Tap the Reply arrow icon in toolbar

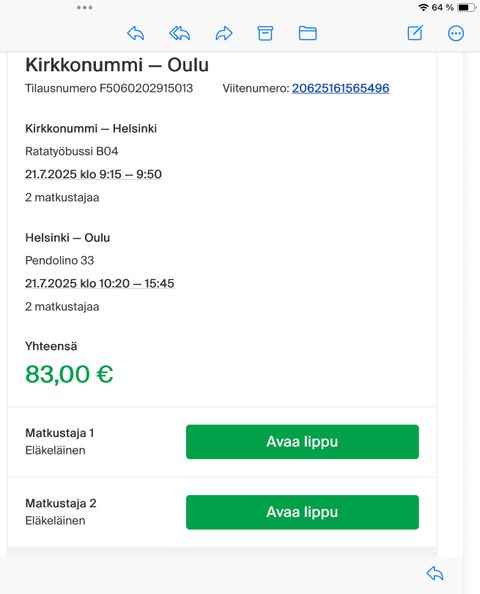pyautogui.click(x=136, y=33)
